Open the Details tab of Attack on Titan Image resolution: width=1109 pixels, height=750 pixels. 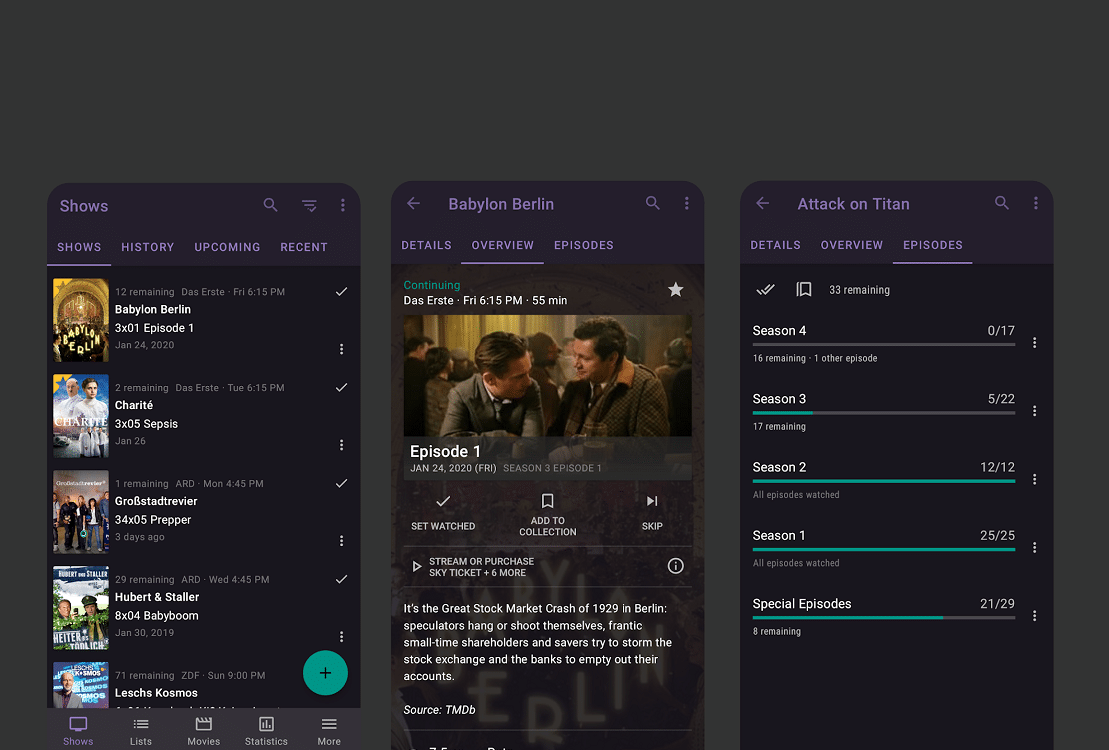[x=776, y=246]
